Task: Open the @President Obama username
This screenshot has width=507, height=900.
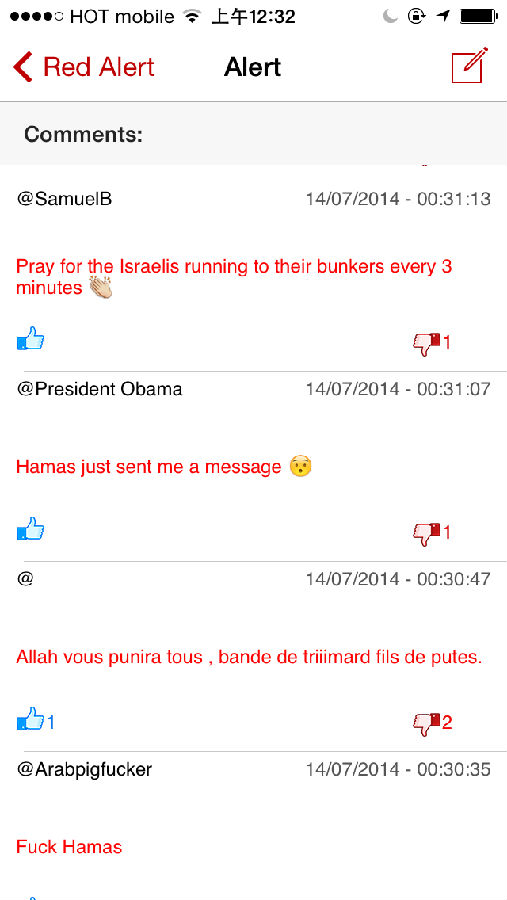Action: click(x=99, y=389)
